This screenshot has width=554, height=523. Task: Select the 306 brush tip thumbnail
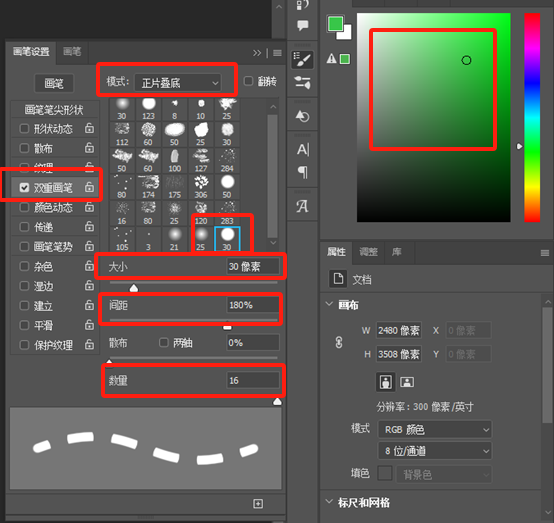[x=201, y=187]
